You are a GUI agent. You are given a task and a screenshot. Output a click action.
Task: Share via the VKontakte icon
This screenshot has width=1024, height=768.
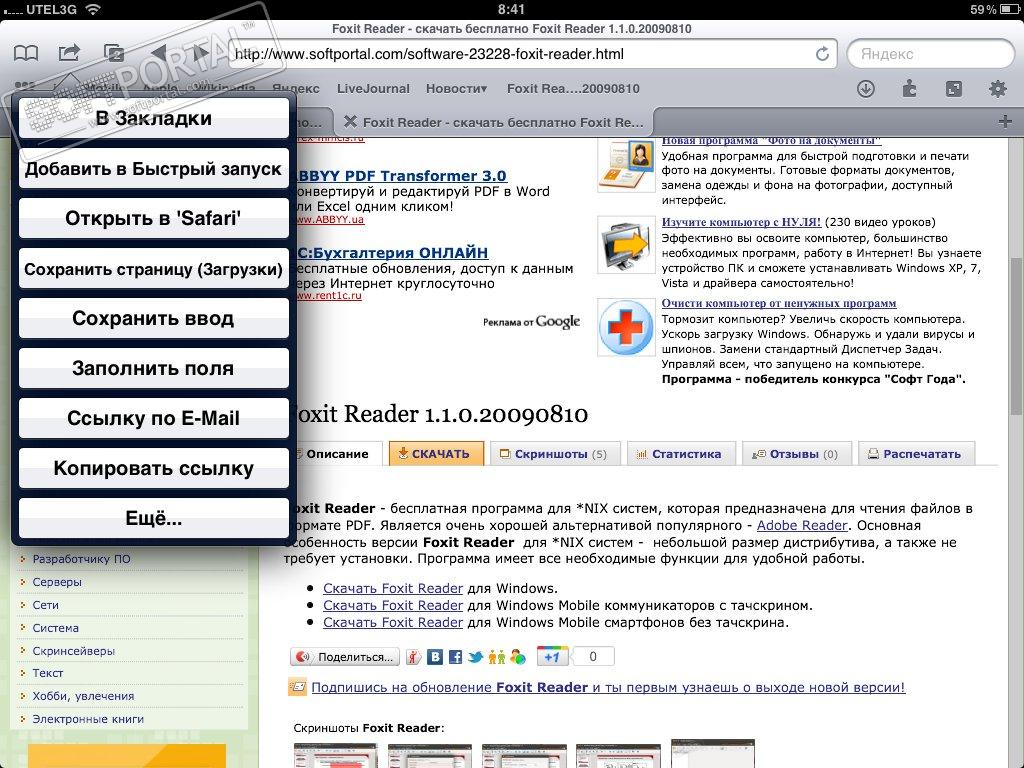(435, 657)
